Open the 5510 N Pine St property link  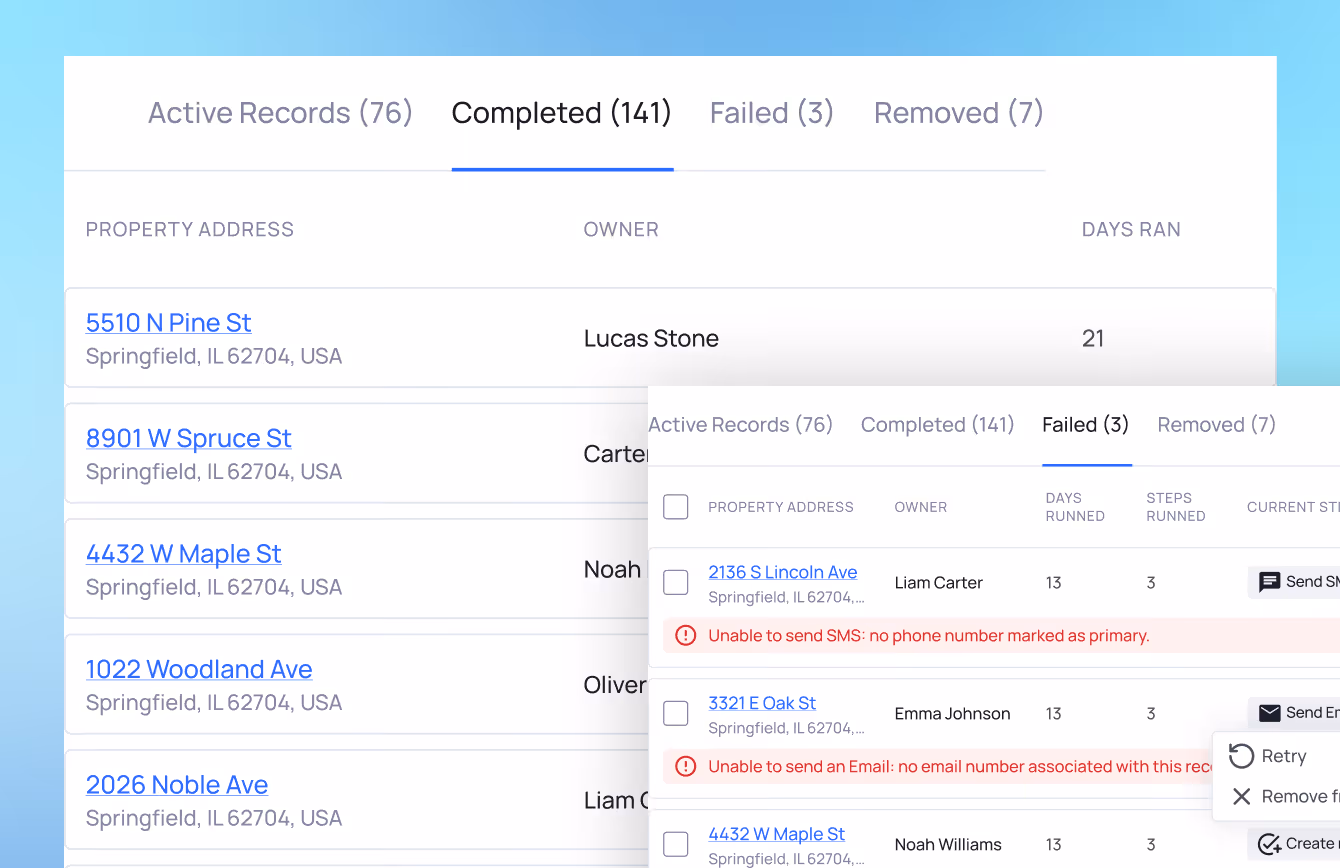click(168, 323)
